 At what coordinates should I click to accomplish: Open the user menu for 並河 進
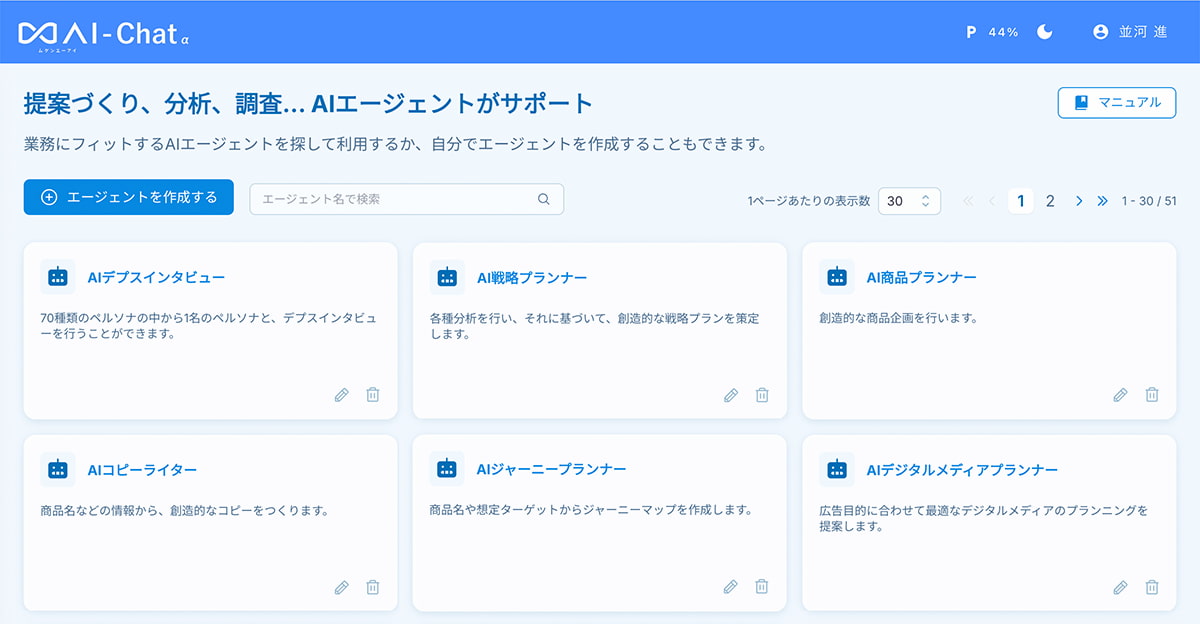point(1130,32)
